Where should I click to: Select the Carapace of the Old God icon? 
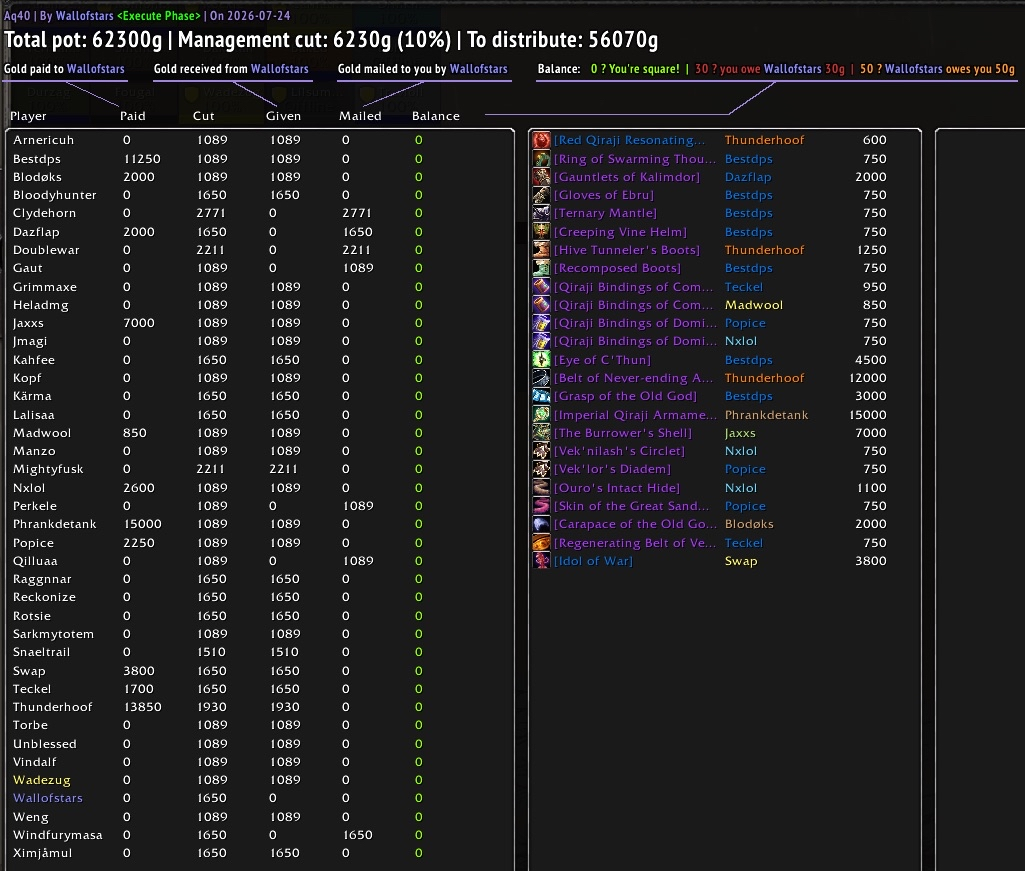541,524
